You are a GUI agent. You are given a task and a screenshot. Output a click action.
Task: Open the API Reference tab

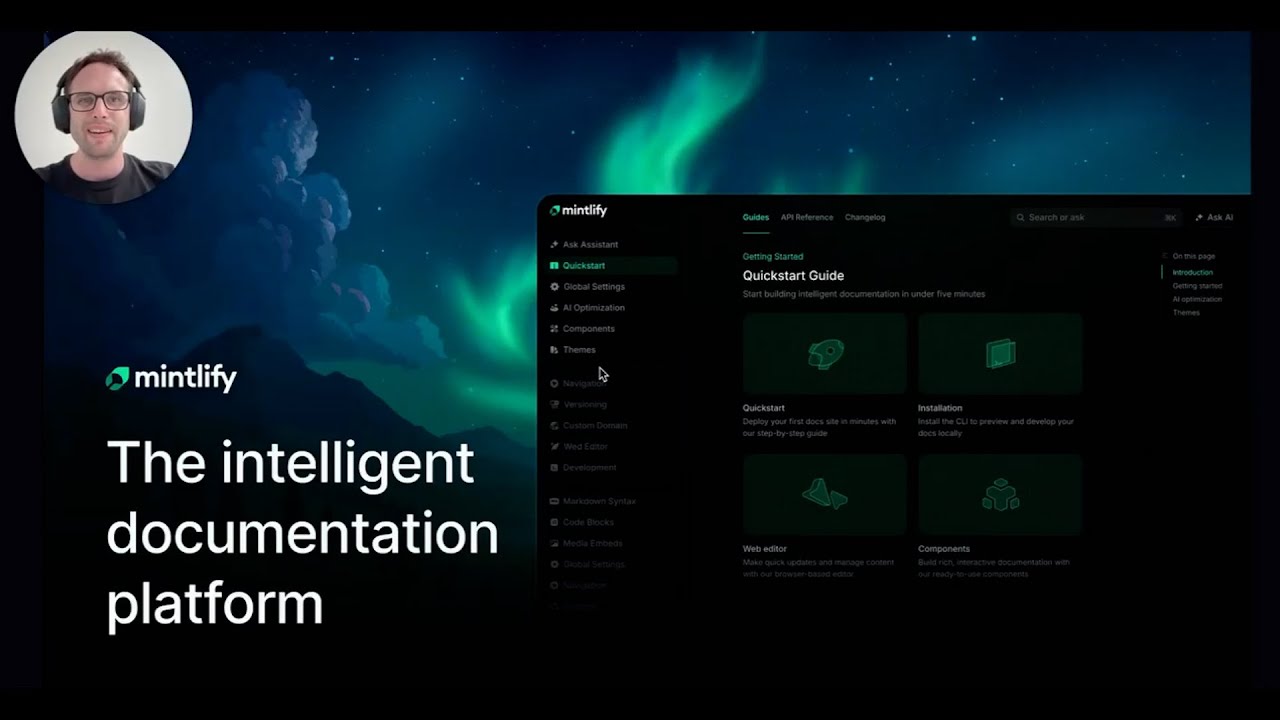click(807, 217)
